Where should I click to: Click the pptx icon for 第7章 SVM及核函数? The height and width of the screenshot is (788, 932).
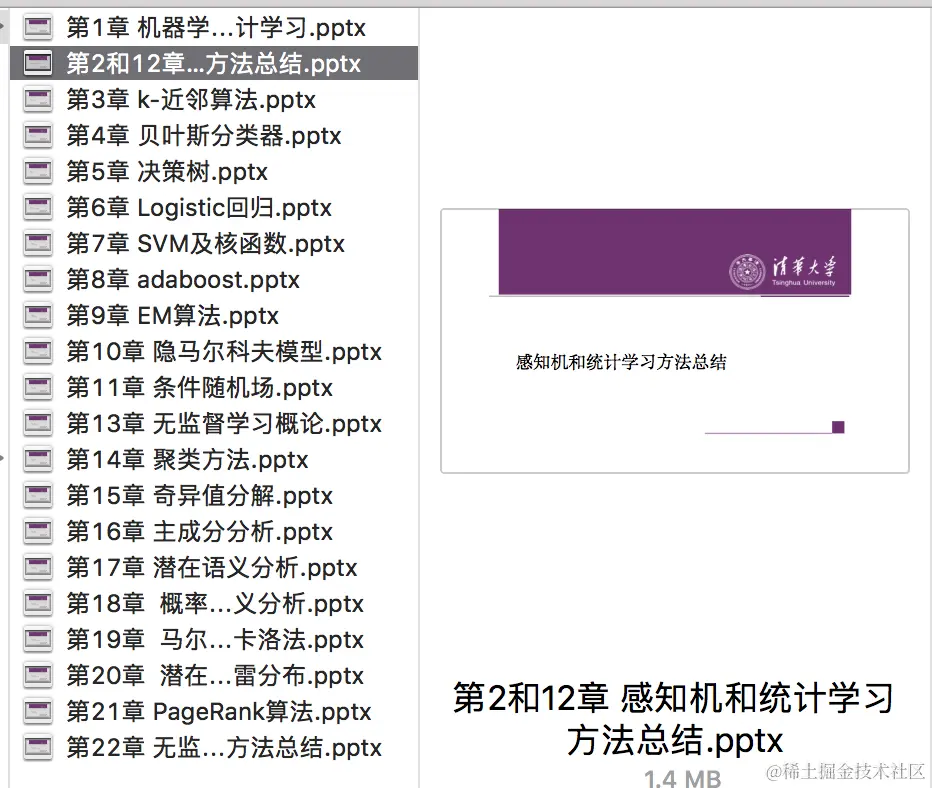(x=37, y=244)
